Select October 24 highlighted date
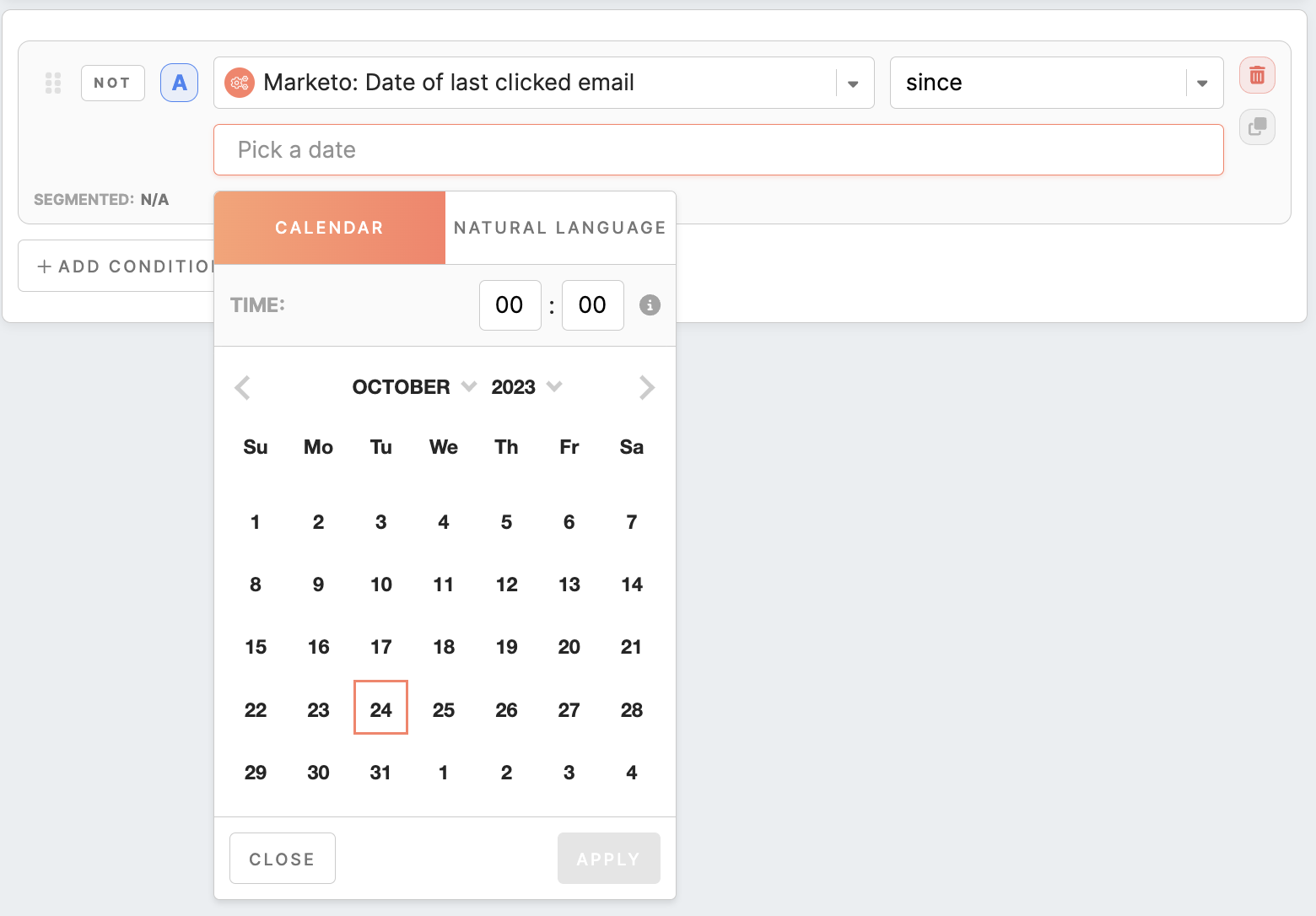The width and height of the screenshot is (1316, 916). point(381,709)
